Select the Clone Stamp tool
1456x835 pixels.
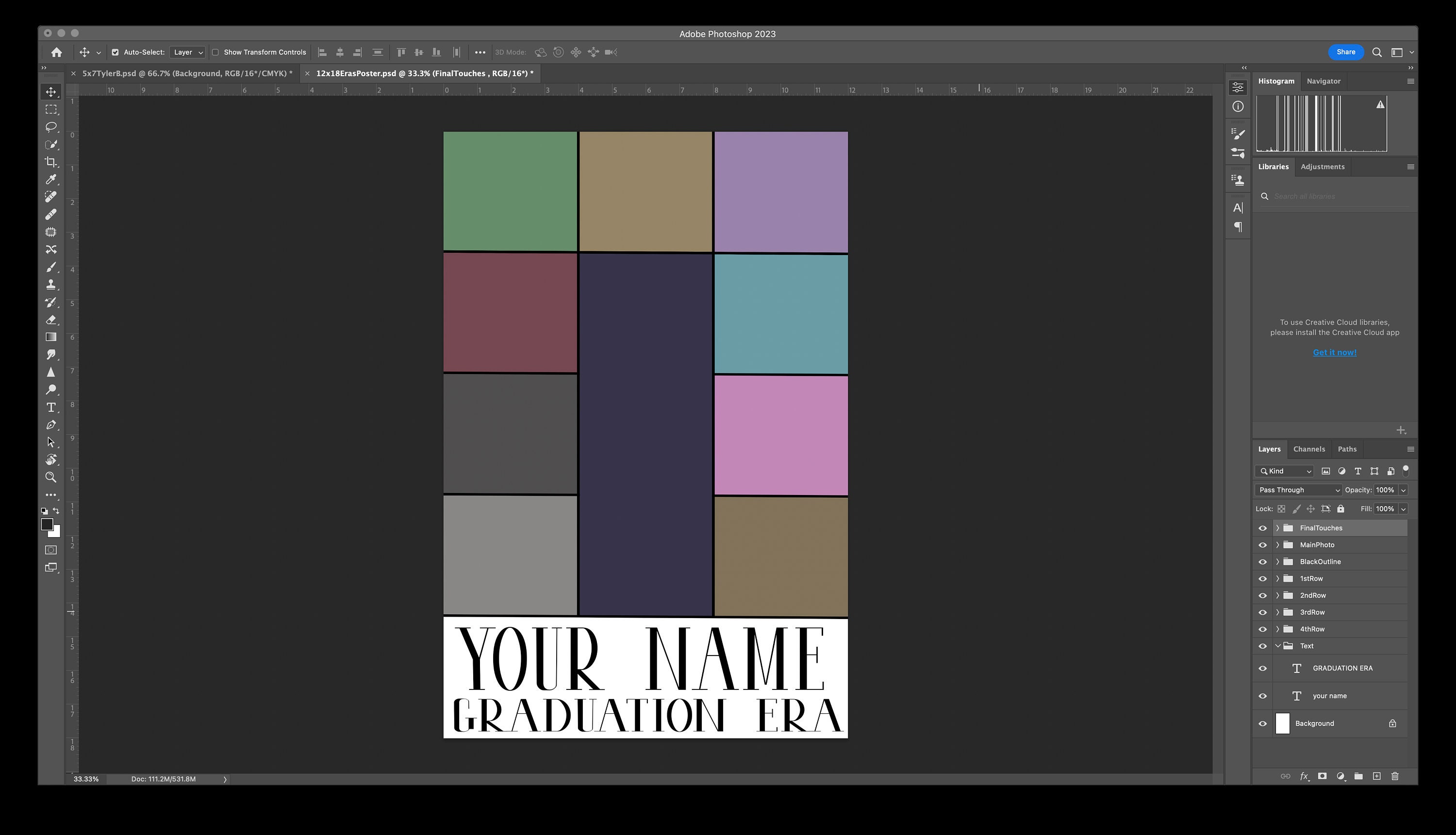[51, 284]
